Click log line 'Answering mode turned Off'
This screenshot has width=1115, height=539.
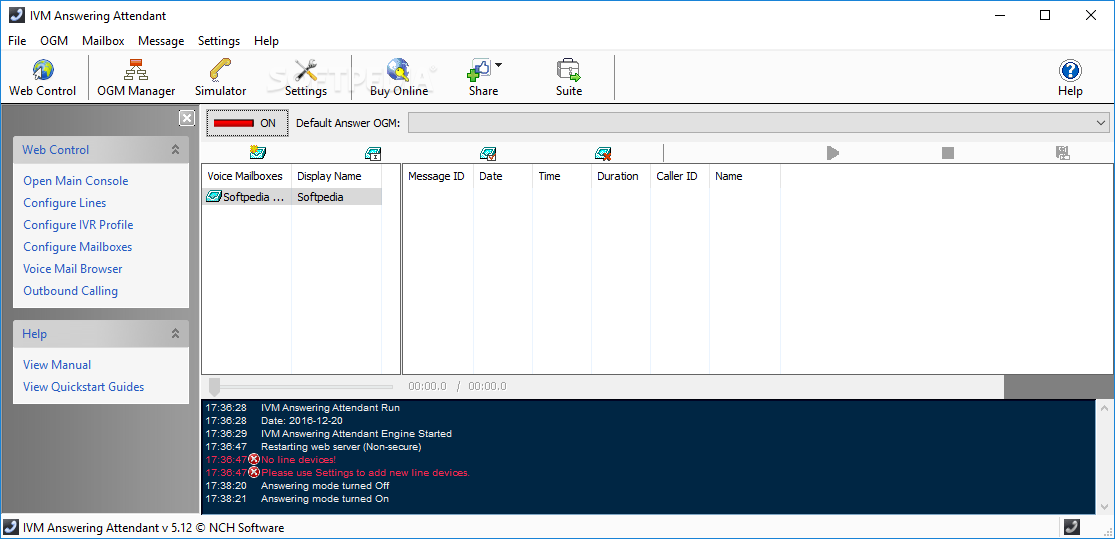(325, 486)
